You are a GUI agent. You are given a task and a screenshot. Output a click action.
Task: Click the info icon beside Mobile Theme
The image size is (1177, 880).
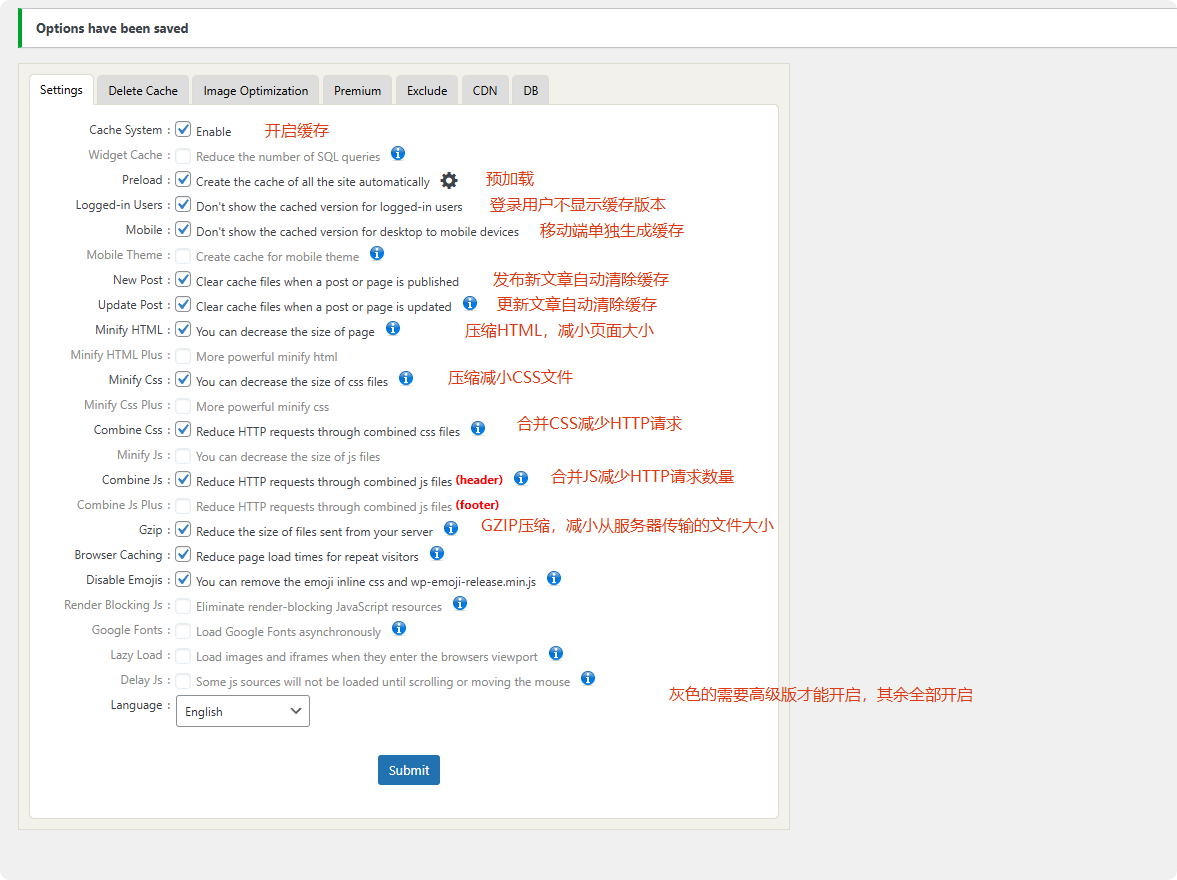(377, 253)
